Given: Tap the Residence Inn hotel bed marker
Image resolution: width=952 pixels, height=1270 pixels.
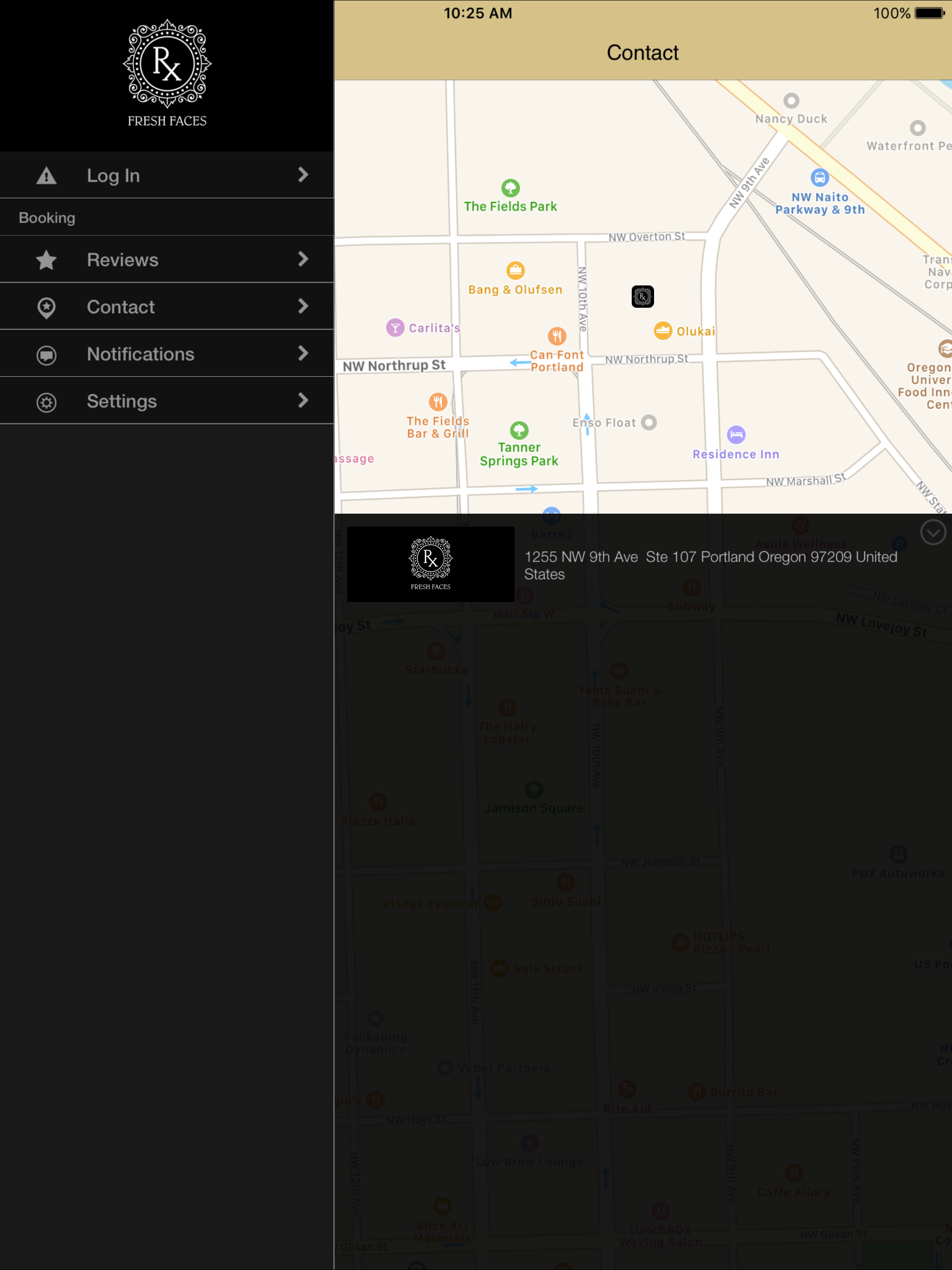Looking at the screenshot, I should [736, 435].
